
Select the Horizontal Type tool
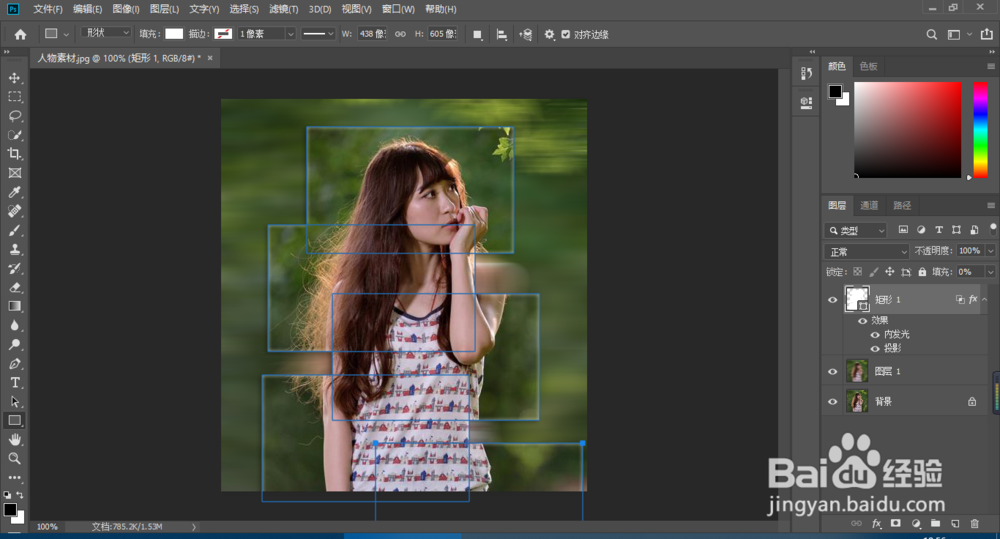click(x=14, y=383)
